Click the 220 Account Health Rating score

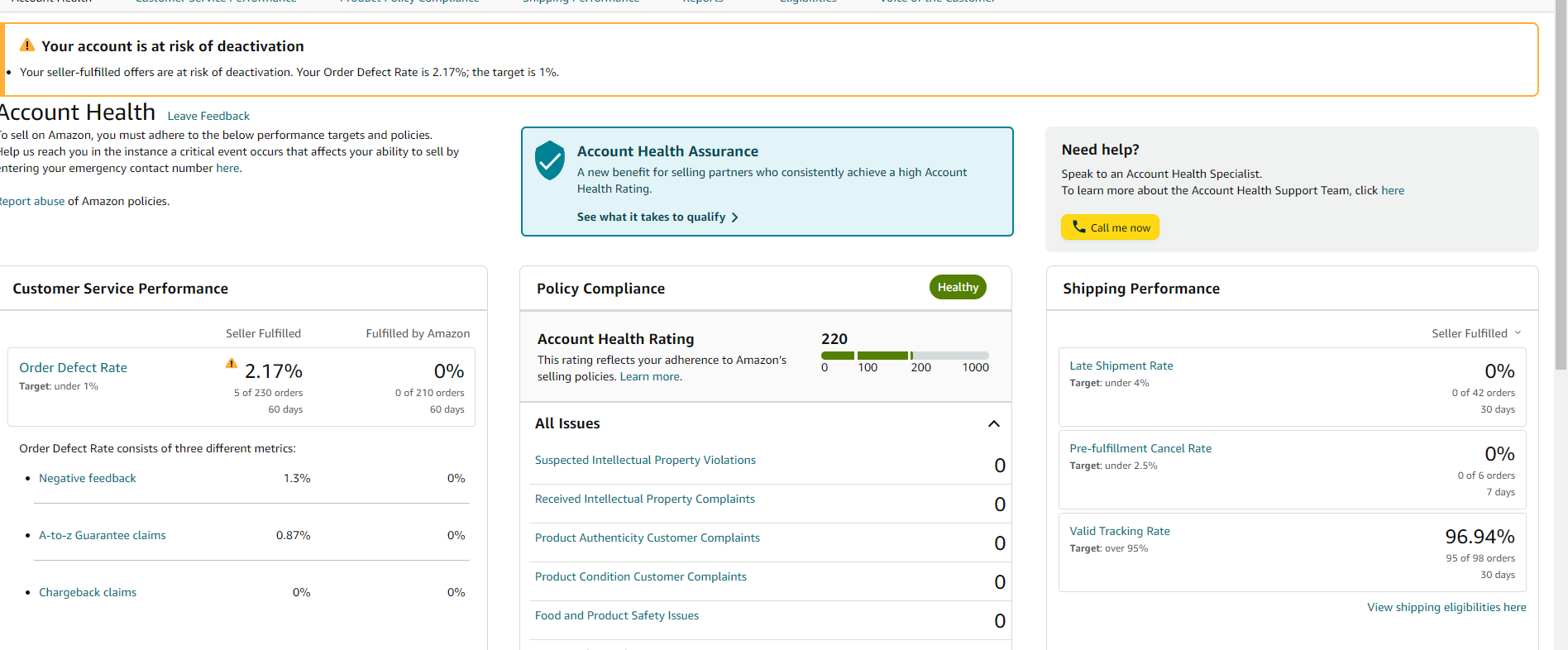point(834,339)
